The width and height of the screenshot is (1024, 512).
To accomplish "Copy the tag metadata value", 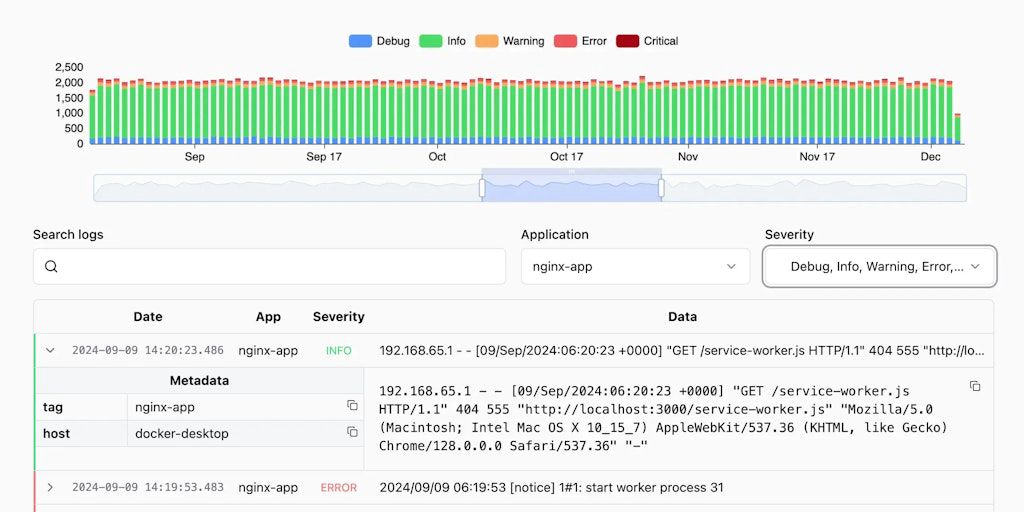I will [x=352, y=405].
